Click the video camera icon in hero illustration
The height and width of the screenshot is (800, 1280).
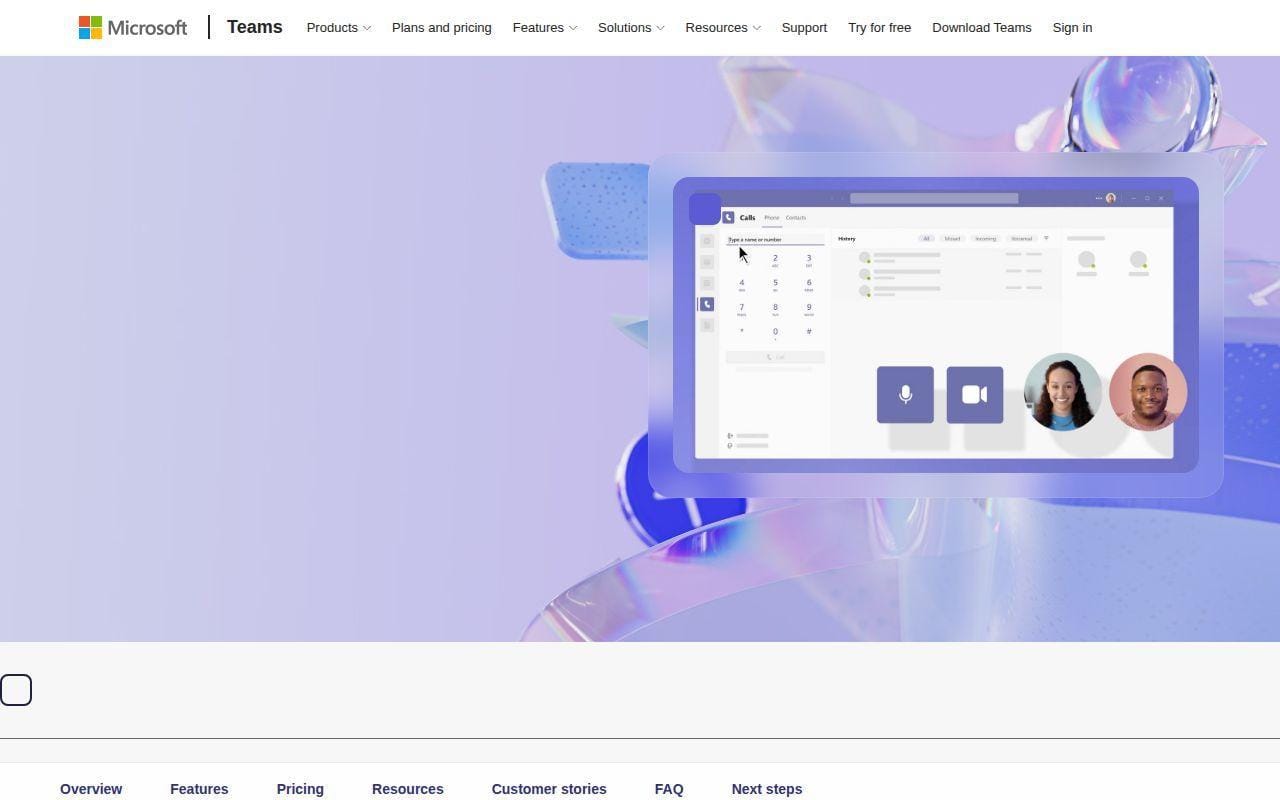(x=975, y=395)
